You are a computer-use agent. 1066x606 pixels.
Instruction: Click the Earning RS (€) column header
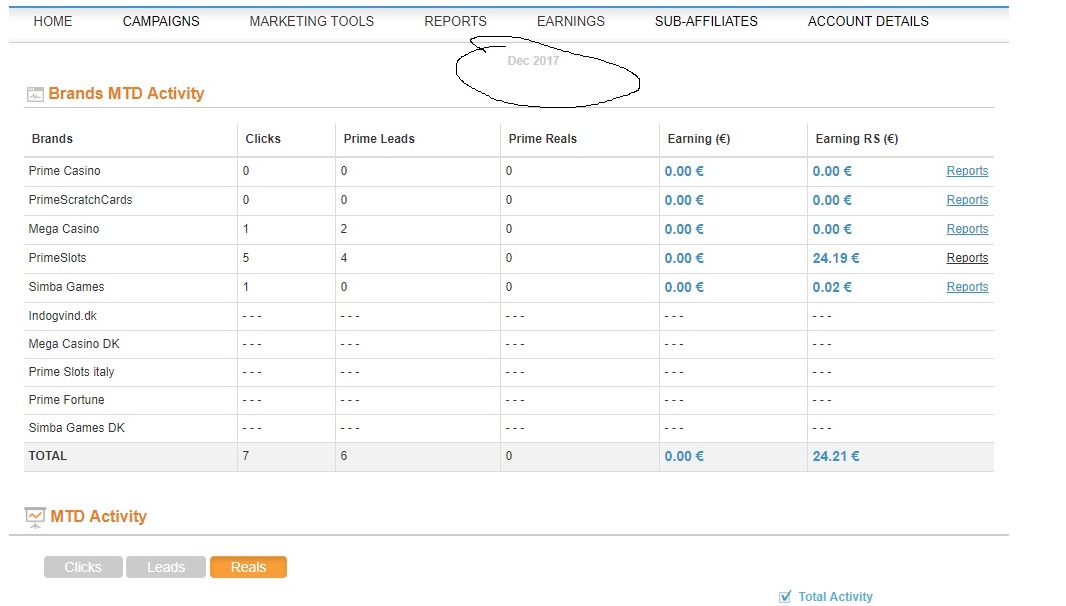[x=857, y=139]
